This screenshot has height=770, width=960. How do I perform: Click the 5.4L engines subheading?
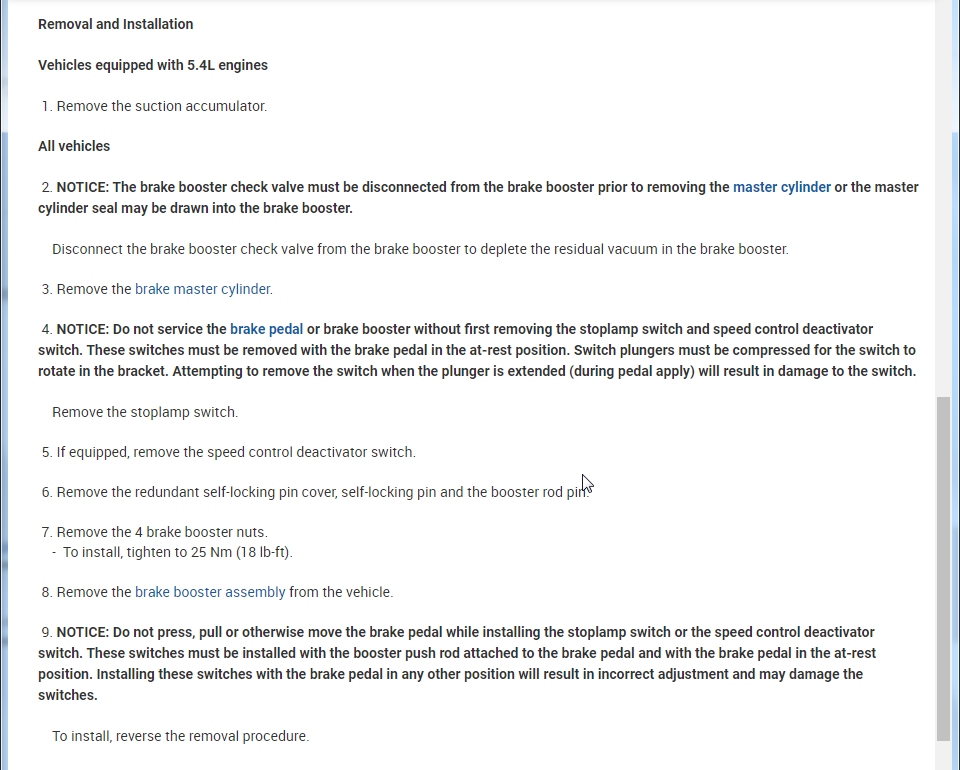point(153,65)
